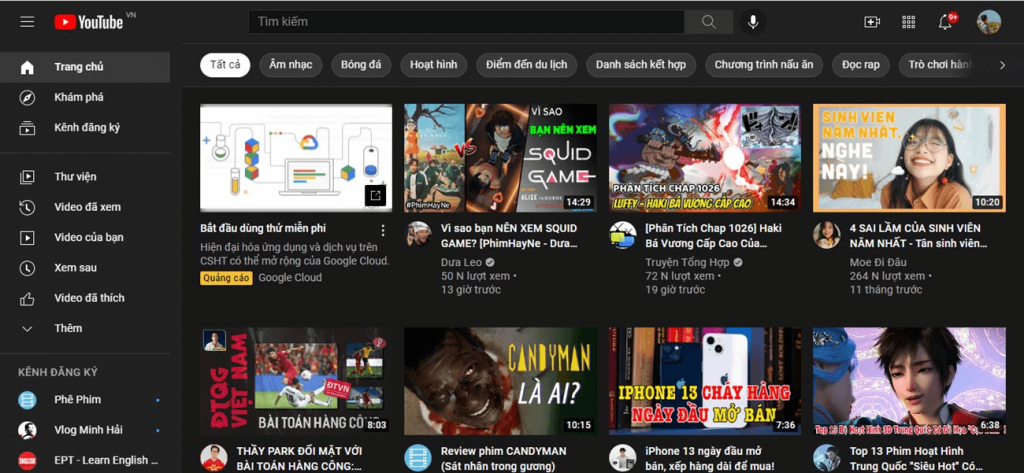Open the iPhone 13 video channel avatar
Screen dimensions: 1024x473
[x=622, y=457]
